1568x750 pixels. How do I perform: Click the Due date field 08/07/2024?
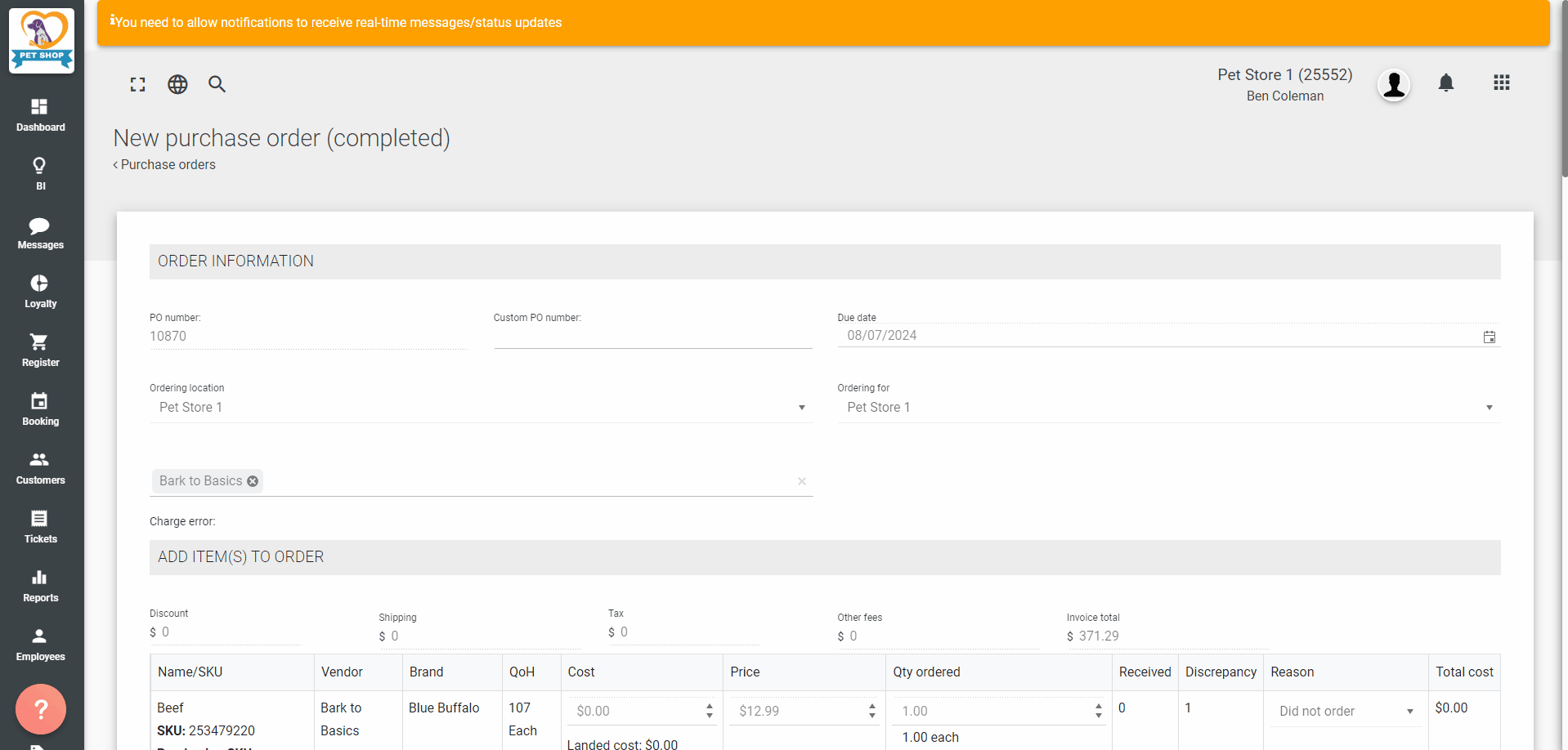tap(1158, 336)
